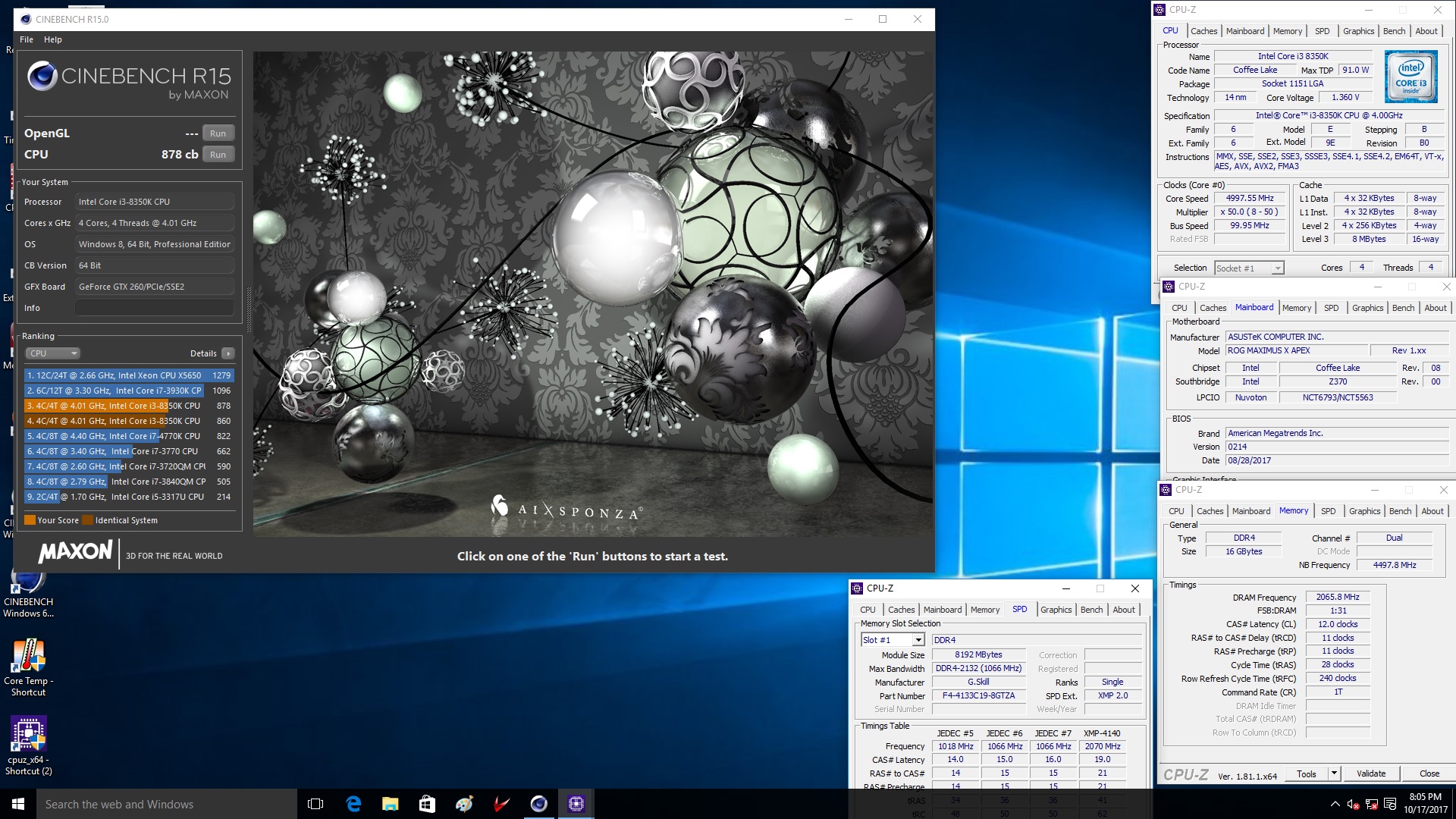Switch to Bench tab in top CPU-Z window
This screenshot has height=819, width=1456.
1394,31
